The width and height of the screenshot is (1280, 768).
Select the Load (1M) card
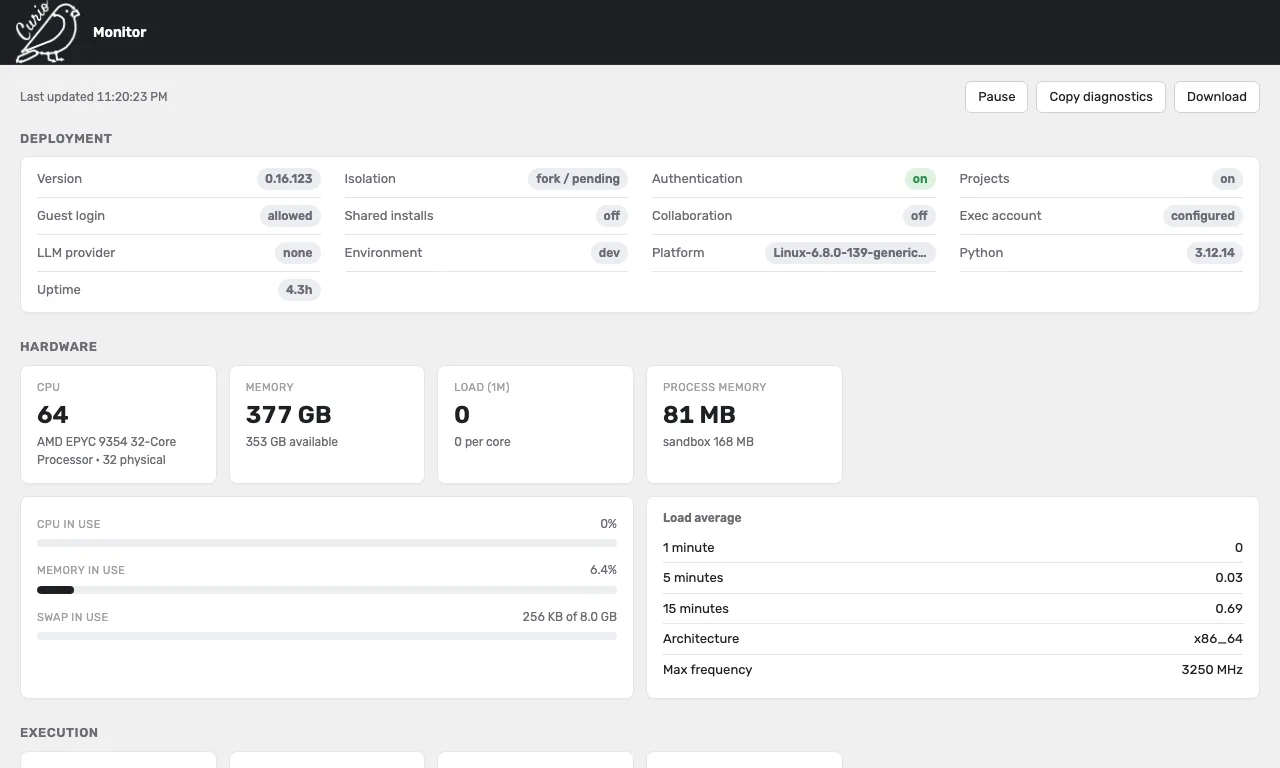click(535, 424)
